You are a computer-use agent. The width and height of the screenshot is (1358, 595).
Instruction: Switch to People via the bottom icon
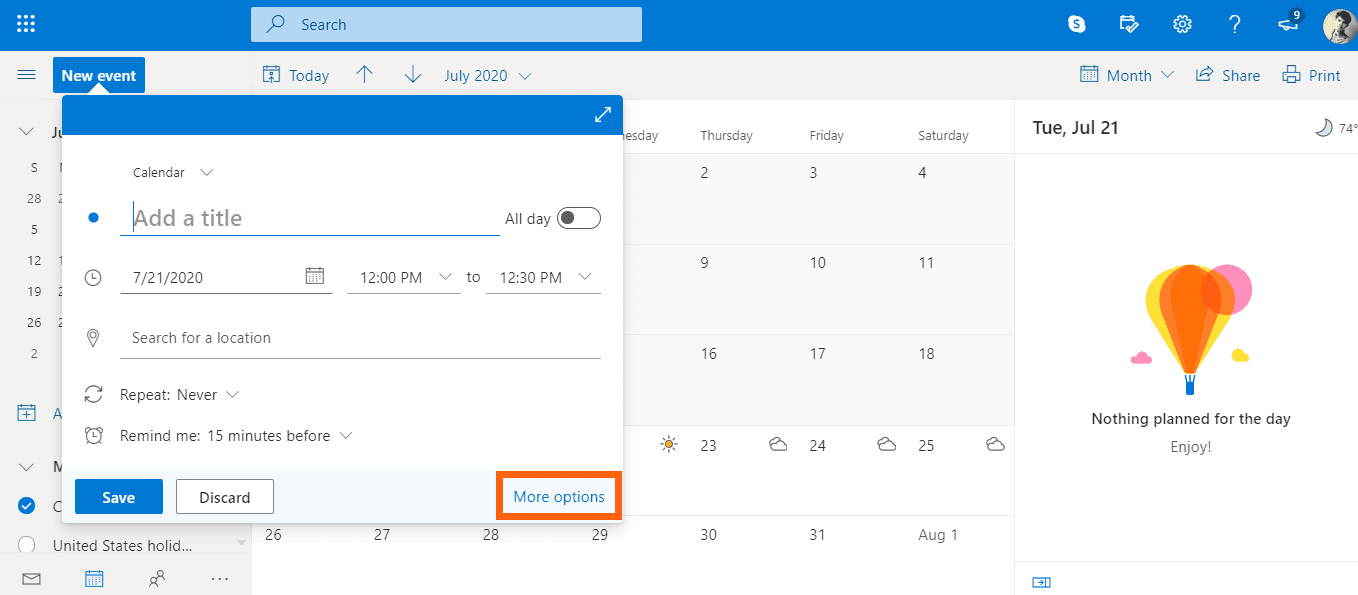(157, 578)
